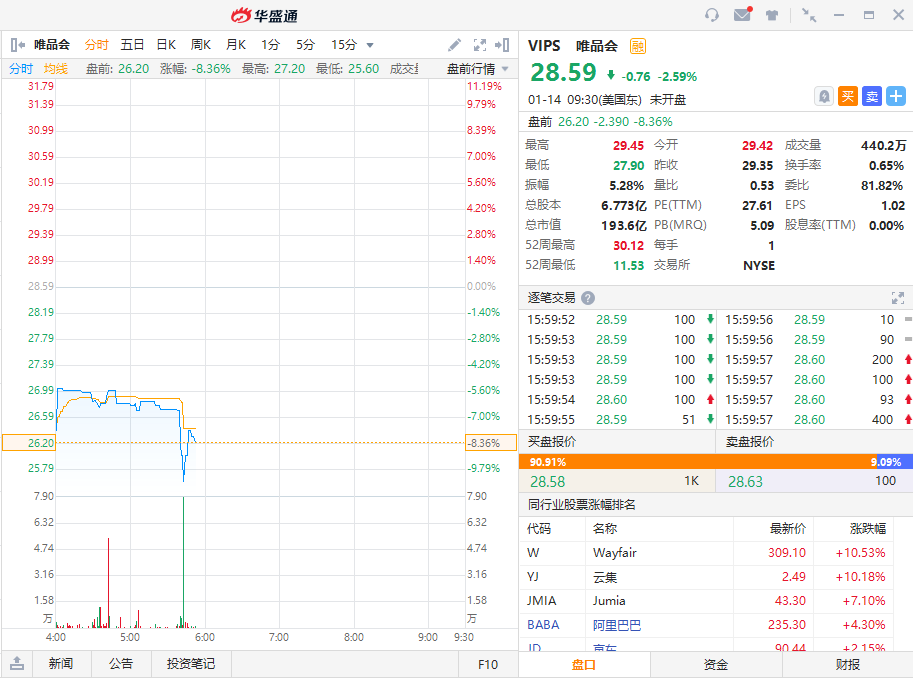Open the 公告 tab
The image size is (913, 678).
(x=121, y=664)
